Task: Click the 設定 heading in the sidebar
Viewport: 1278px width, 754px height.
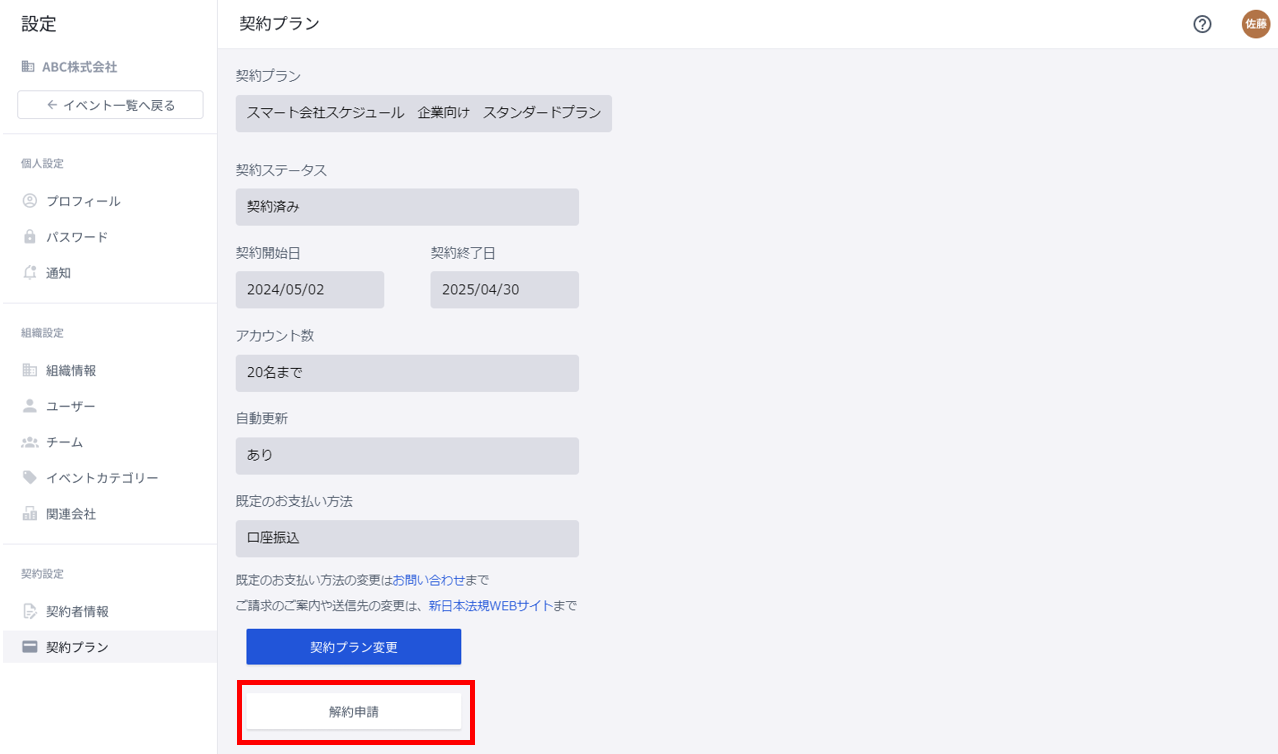Action: (39, 24)
